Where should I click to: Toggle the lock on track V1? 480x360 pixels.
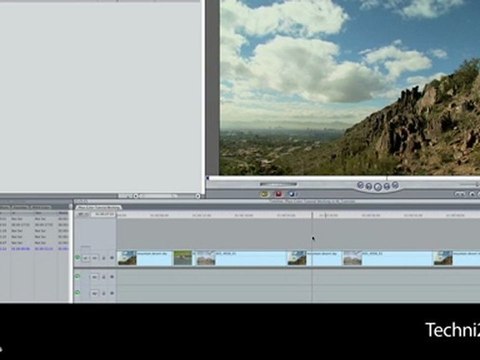(103, 258)
